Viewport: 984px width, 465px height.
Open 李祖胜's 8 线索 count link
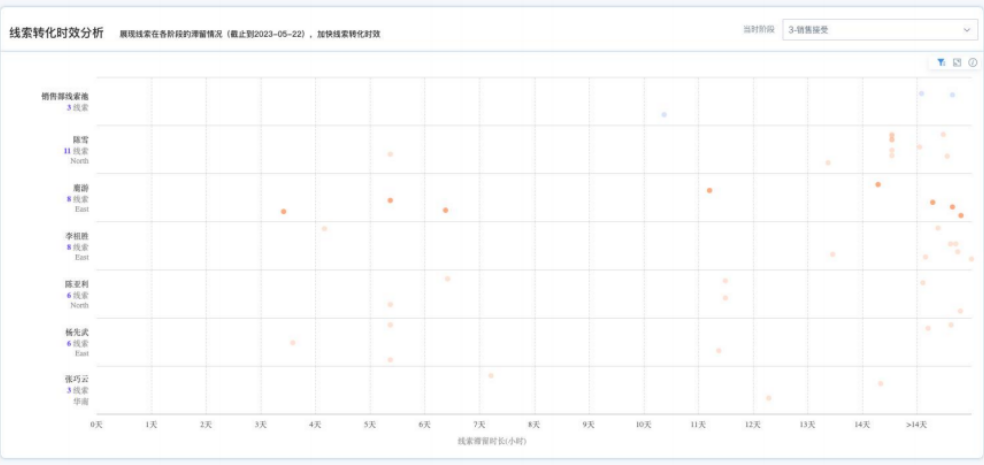click(x=77, y=246)
